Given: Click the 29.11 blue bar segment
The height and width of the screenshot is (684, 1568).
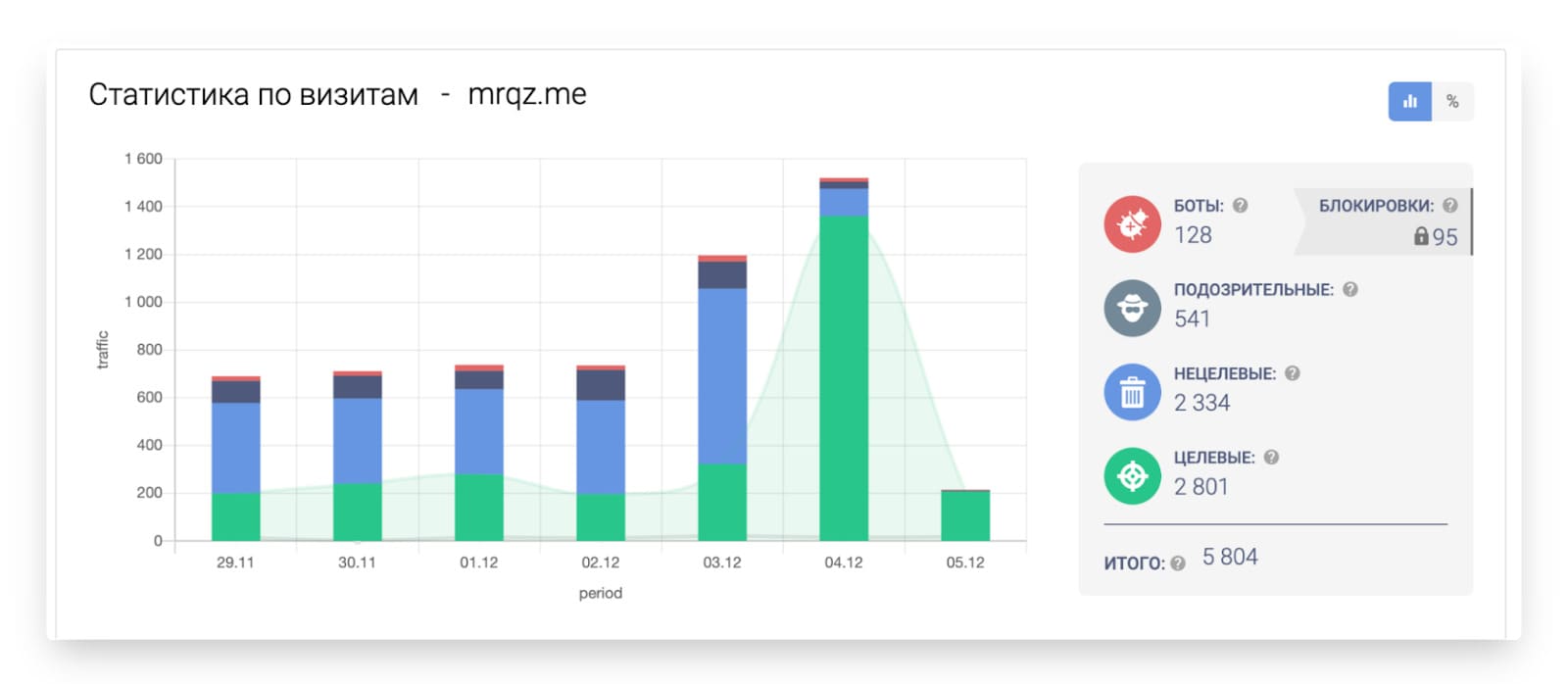Looking at the screenshot, I should (x=236, y=449).
